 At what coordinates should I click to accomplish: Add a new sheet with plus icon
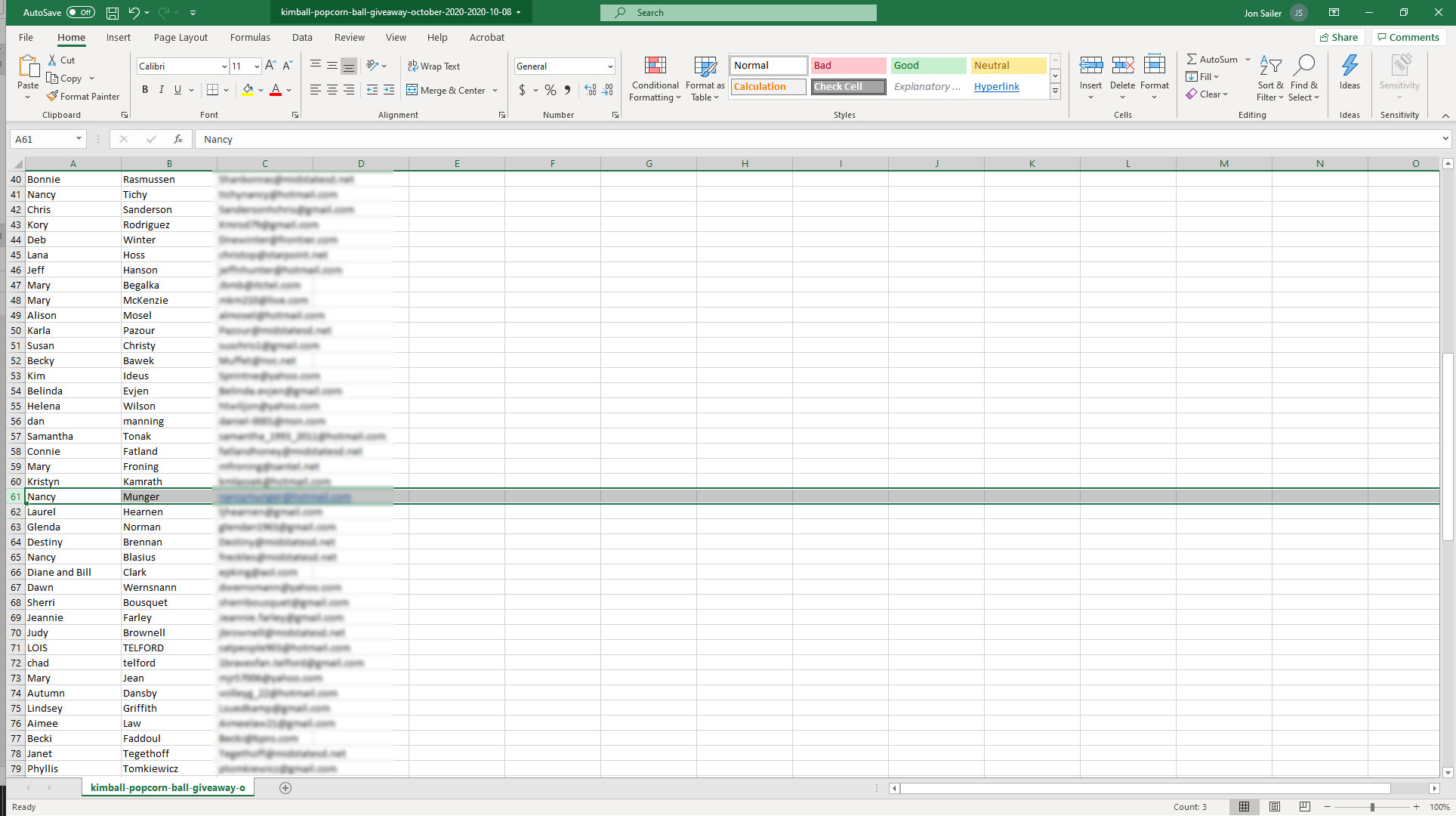[x=285, y=788]
